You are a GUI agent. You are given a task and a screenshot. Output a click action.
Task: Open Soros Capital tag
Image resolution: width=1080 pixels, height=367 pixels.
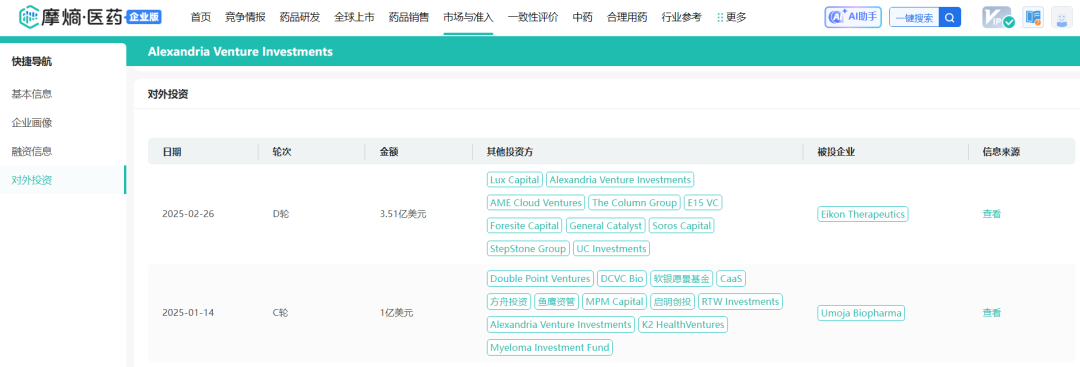coord(681,225)
